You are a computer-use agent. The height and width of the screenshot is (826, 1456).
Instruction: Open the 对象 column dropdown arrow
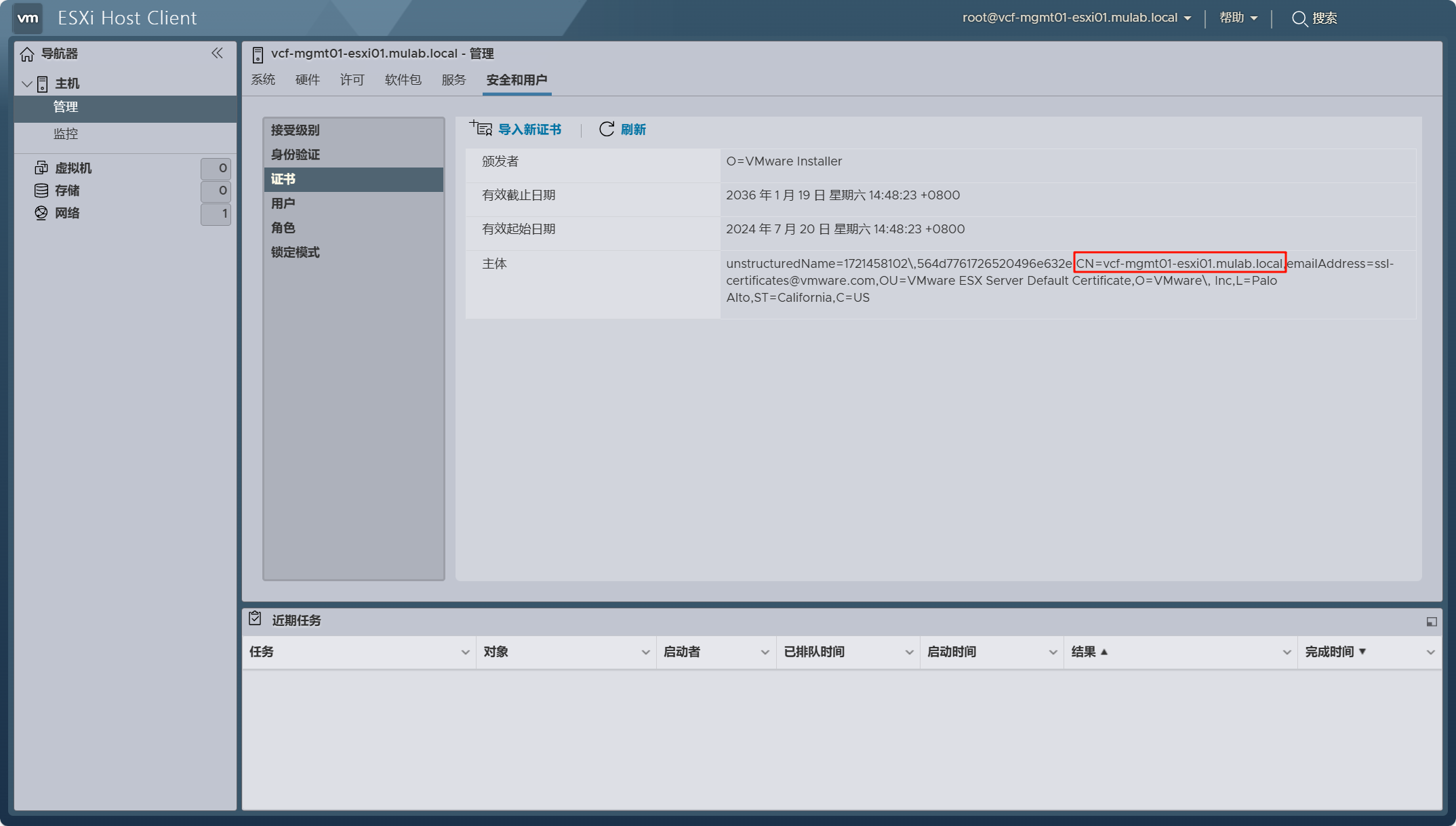click(645, 652)
